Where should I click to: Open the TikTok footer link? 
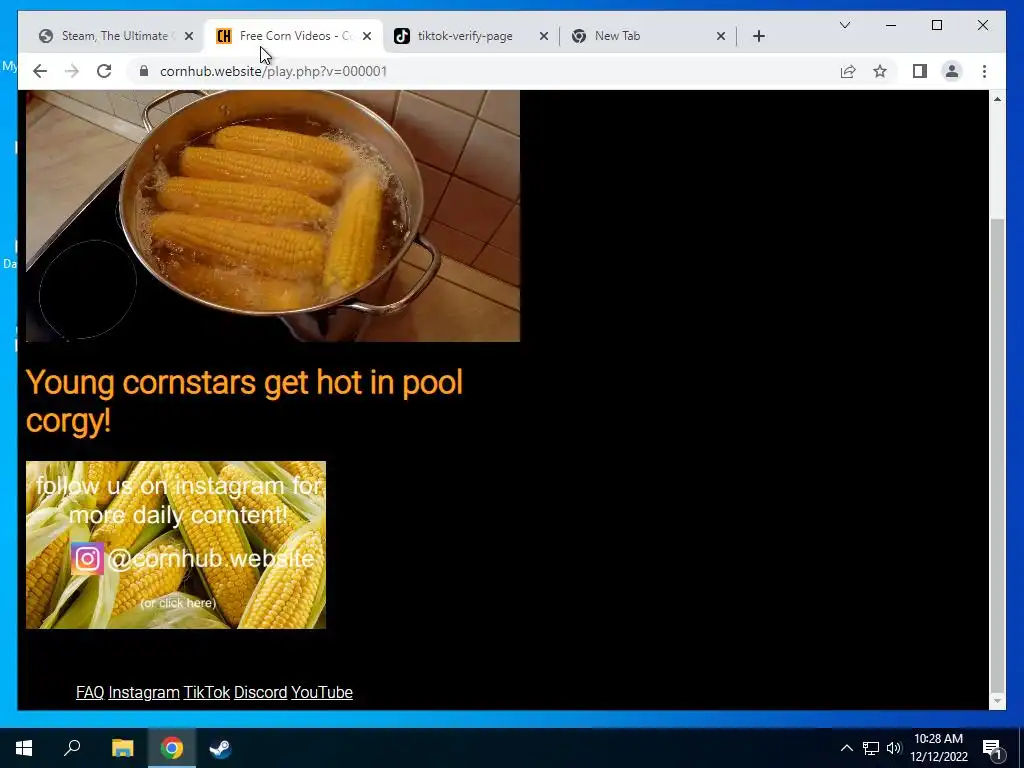pos(206,692)
